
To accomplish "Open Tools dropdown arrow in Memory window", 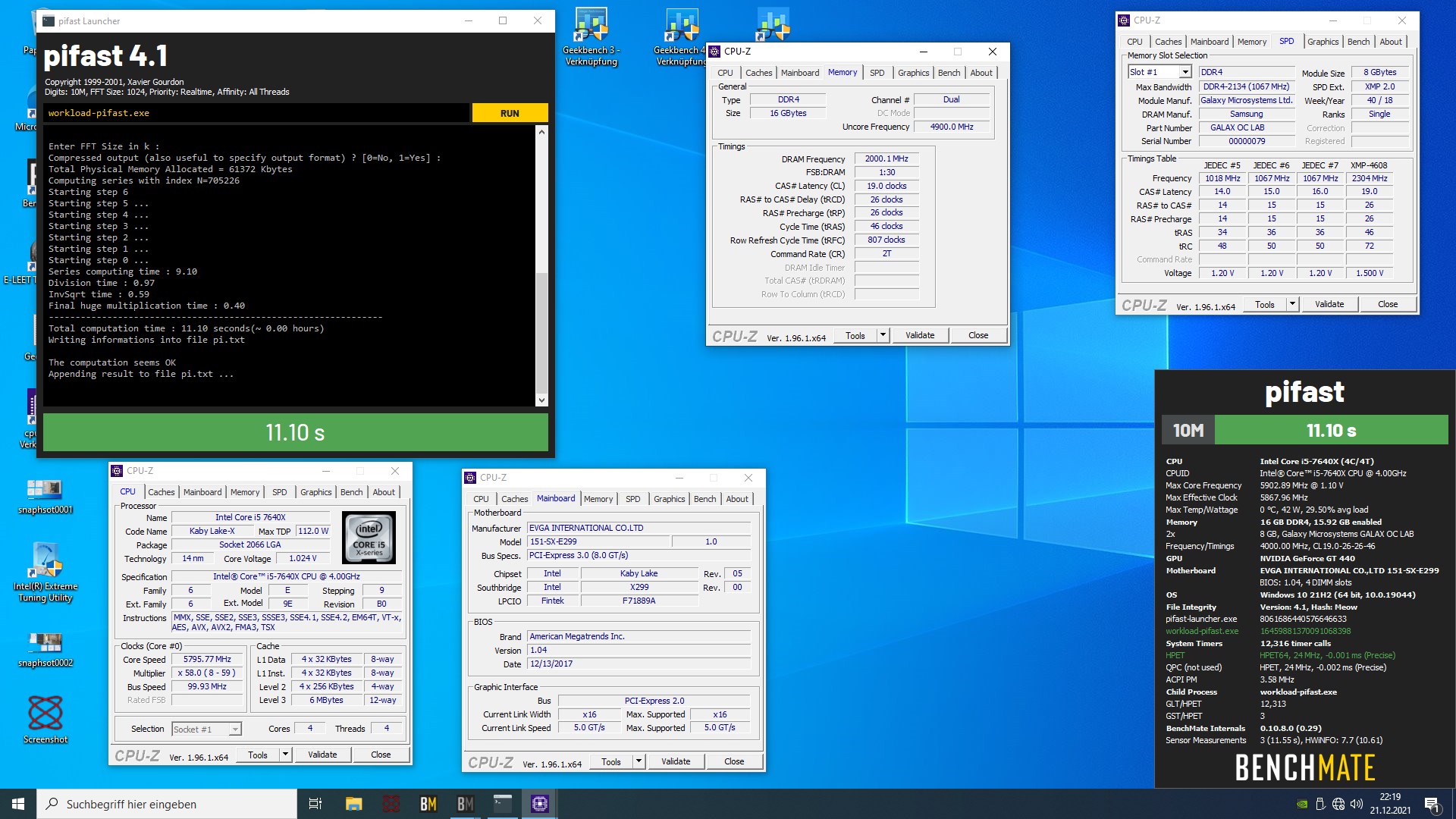I will pos(883,335).
